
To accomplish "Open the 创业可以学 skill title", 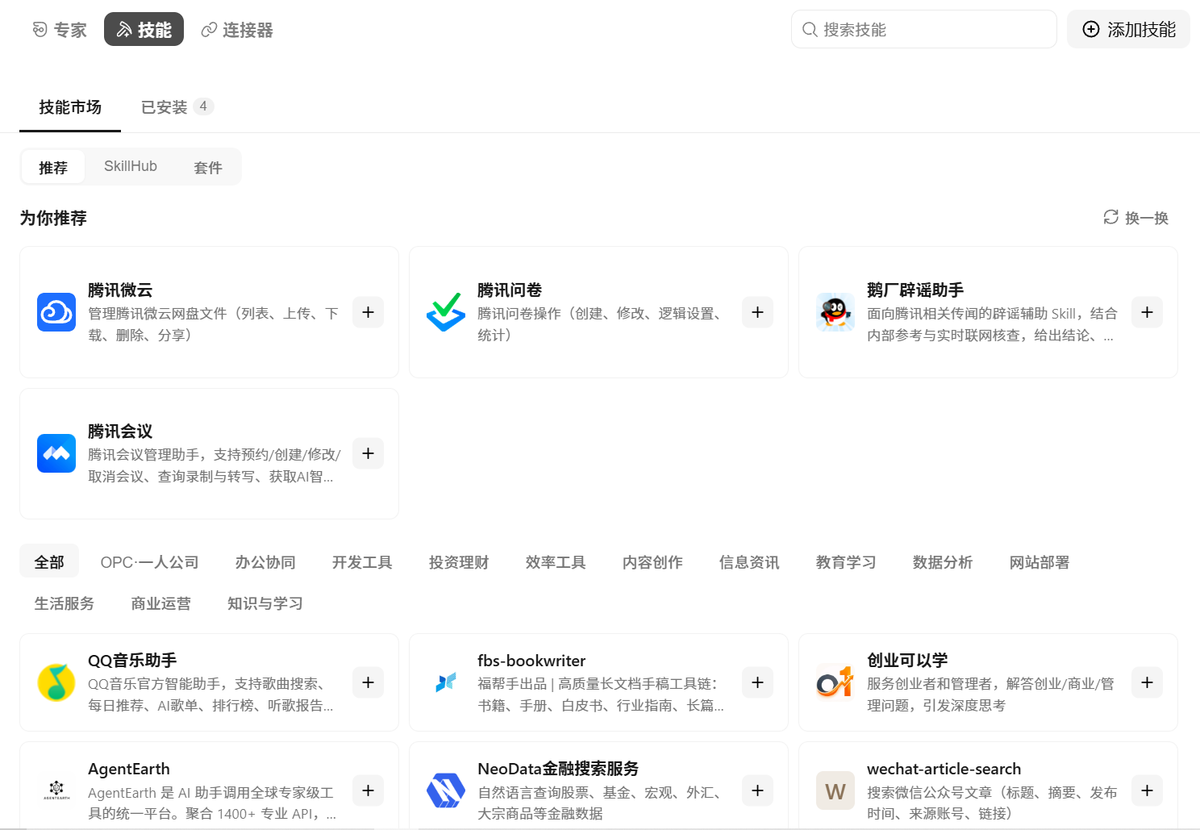I will [x=907, y=660].
